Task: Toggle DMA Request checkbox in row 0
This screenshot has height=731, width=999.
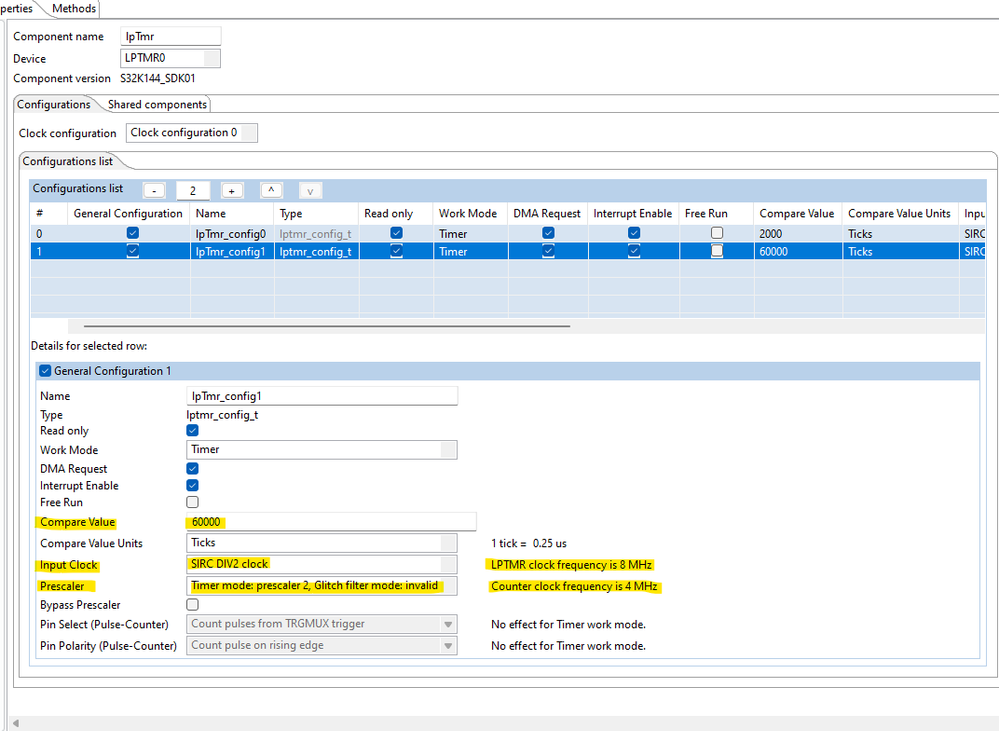Action: (x=548, y=233)
